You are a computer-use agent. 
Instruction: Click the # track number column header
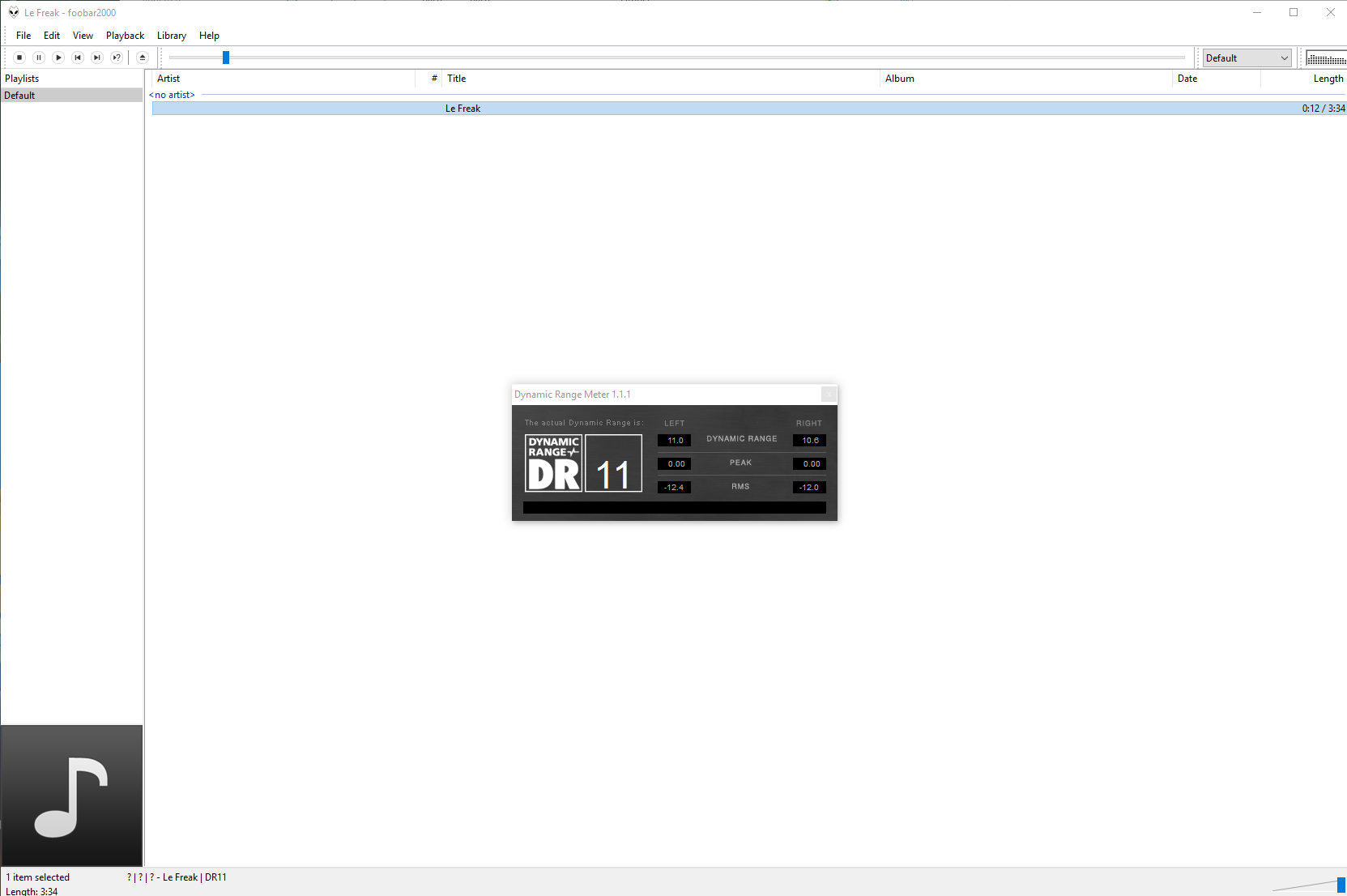429,79
